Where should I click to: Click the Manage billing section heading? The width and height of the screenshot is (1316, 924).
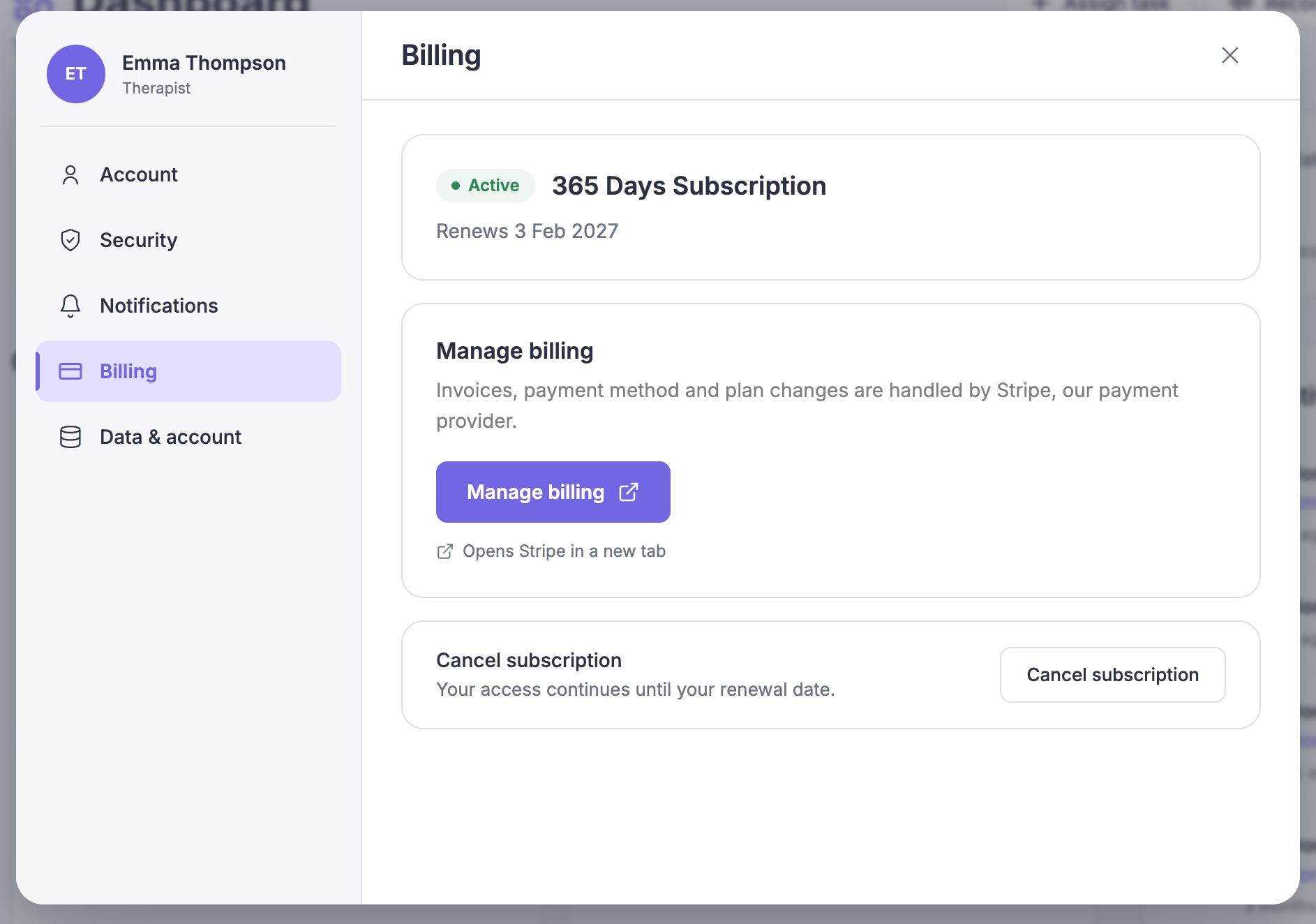click(515, 351)
